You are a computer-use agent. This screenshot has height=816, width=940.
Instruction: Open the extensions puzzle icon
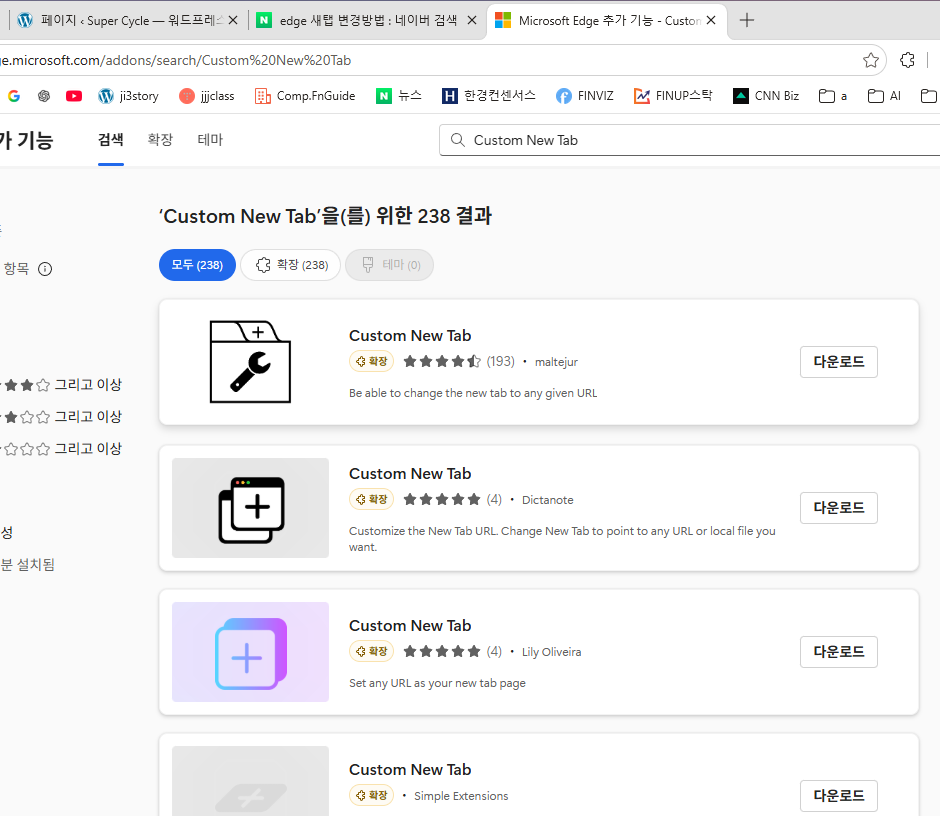point(908,60)
